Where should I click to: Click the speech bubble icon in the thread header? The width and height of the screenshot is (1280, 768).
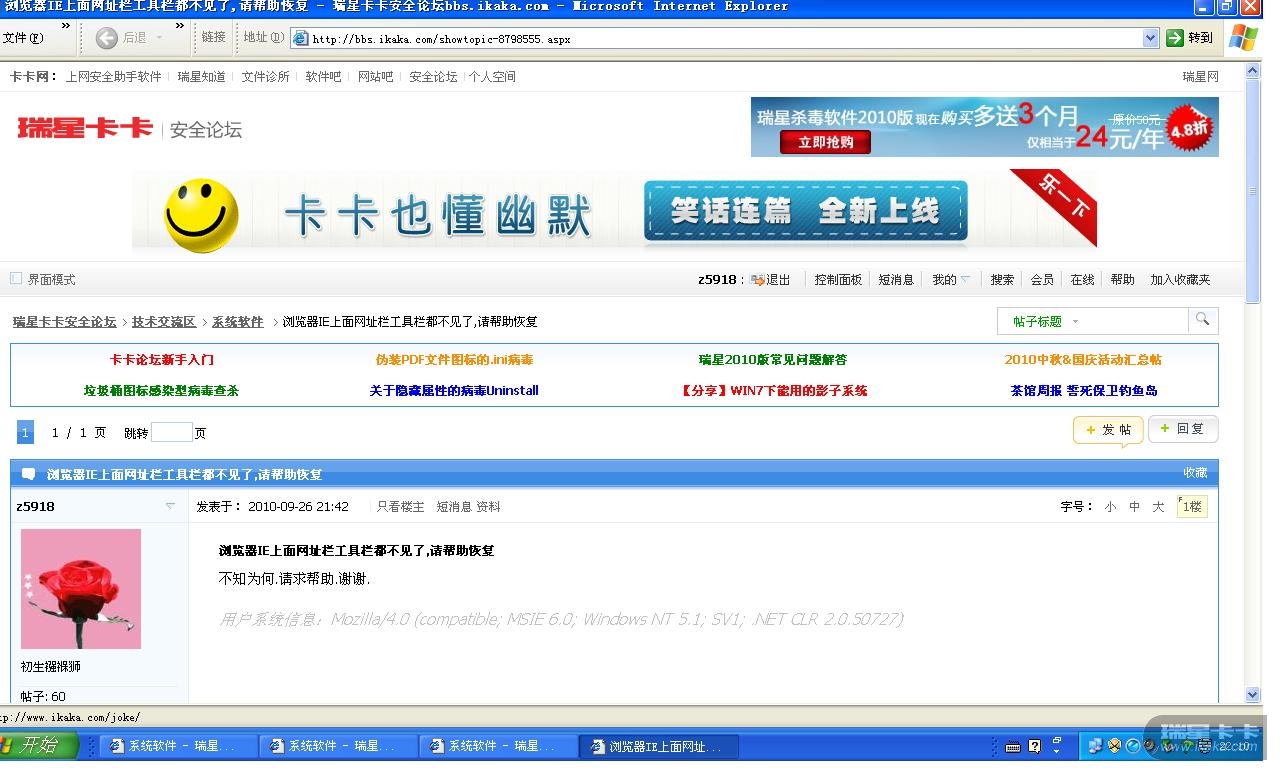pyautogui.click(x=28, y=474)
